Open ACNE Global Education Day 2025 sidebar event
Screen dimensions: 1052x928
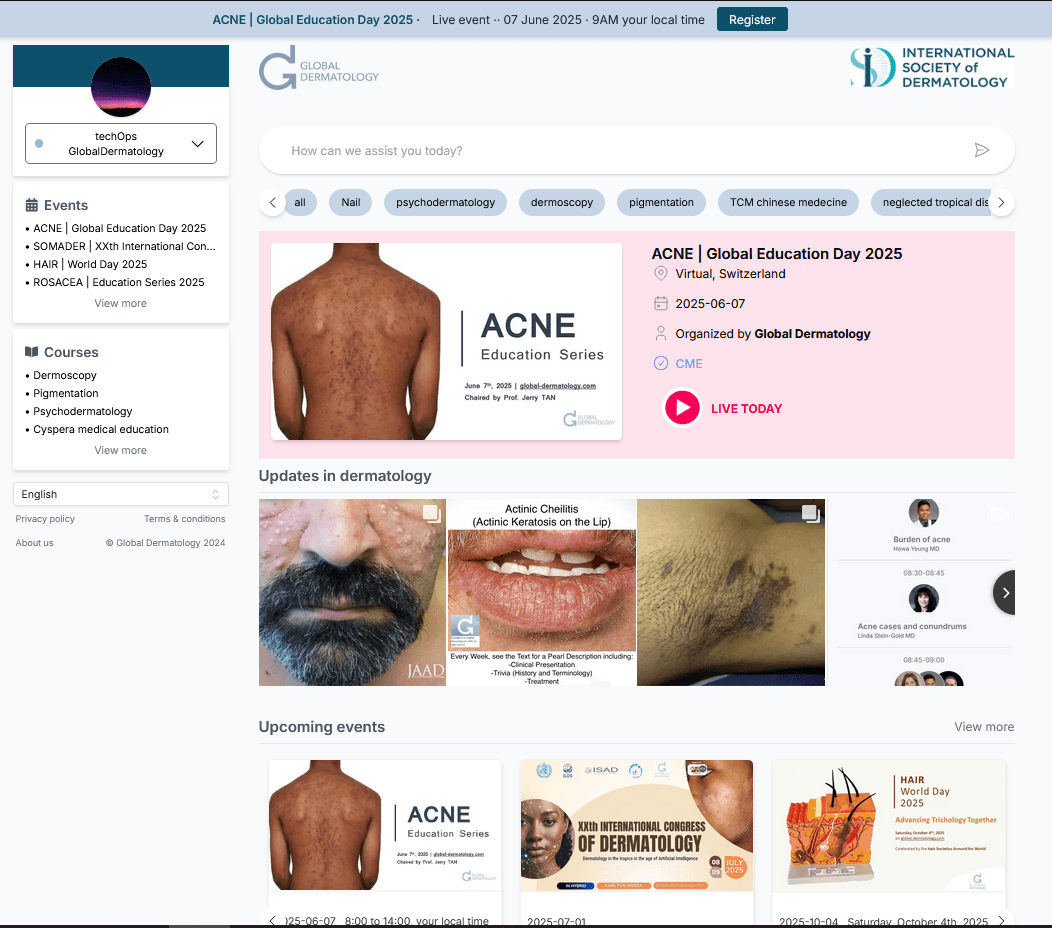coord(119,228)
